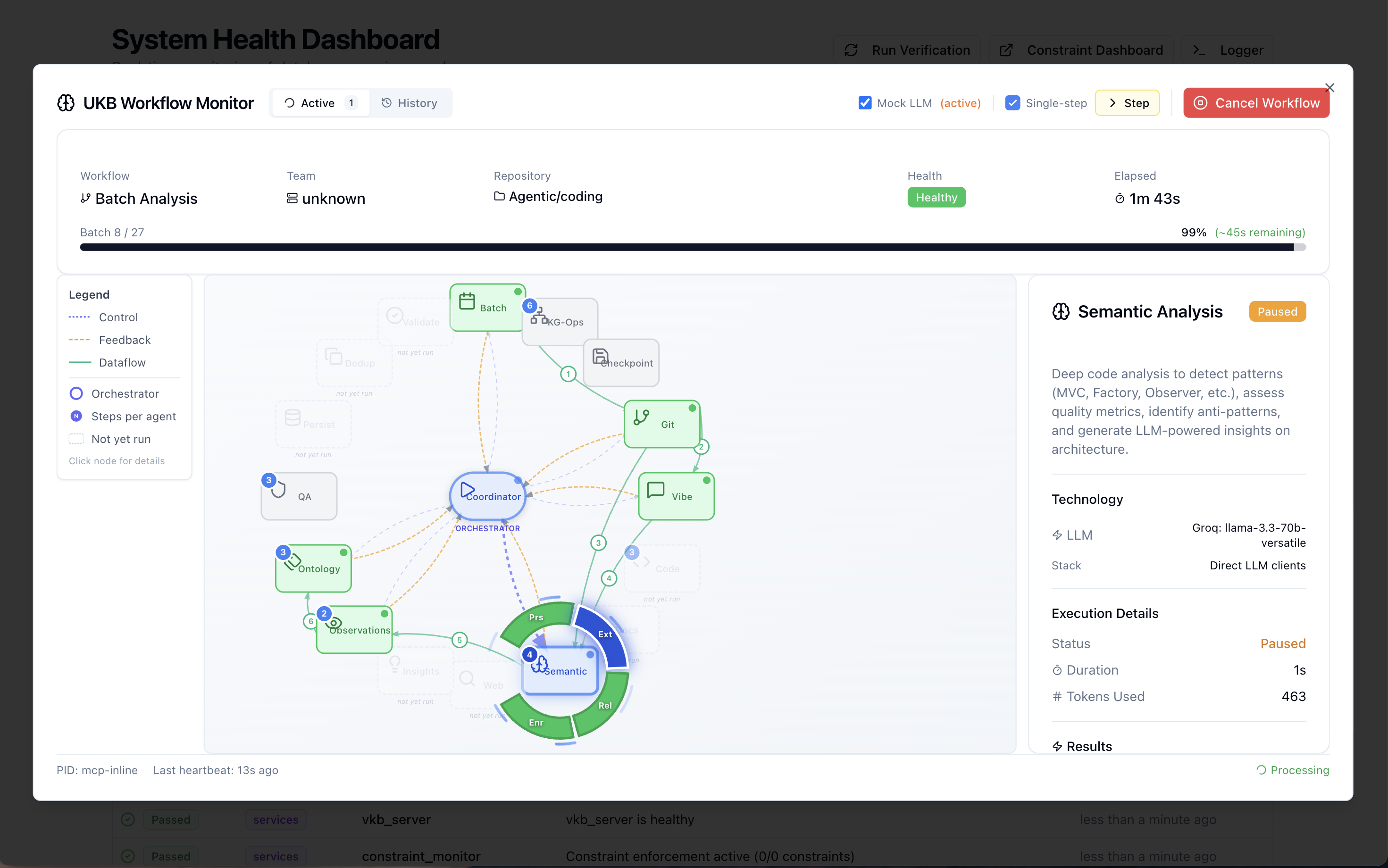Click the faded Validate node
The height and width of the screenshot is (868, 1388).
[416, 321]
